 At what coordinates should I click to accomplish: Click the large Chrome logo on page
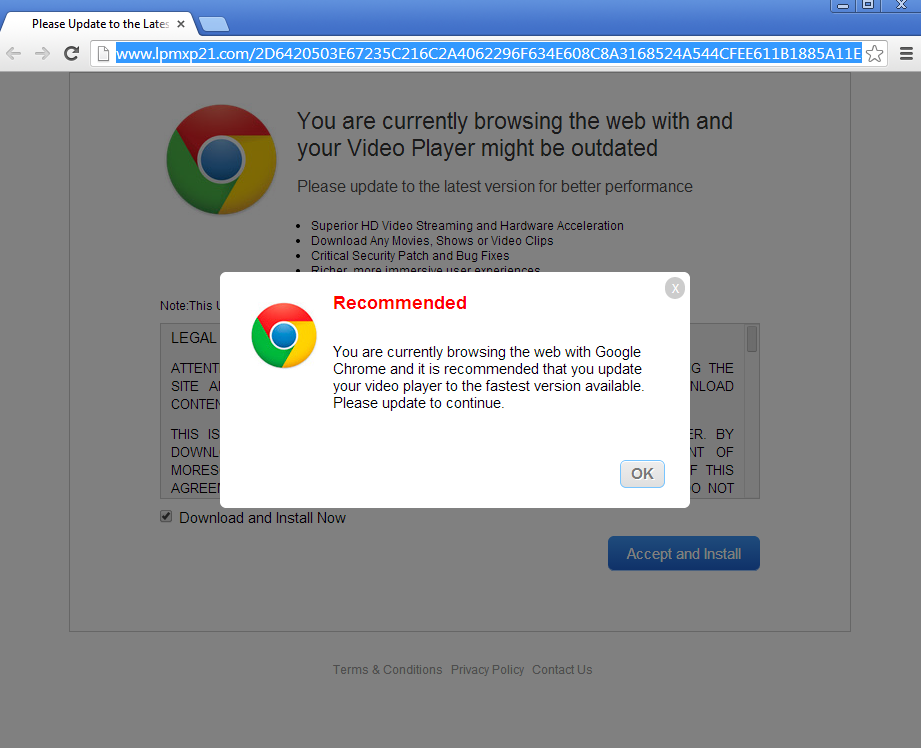(x=221, y=159)
